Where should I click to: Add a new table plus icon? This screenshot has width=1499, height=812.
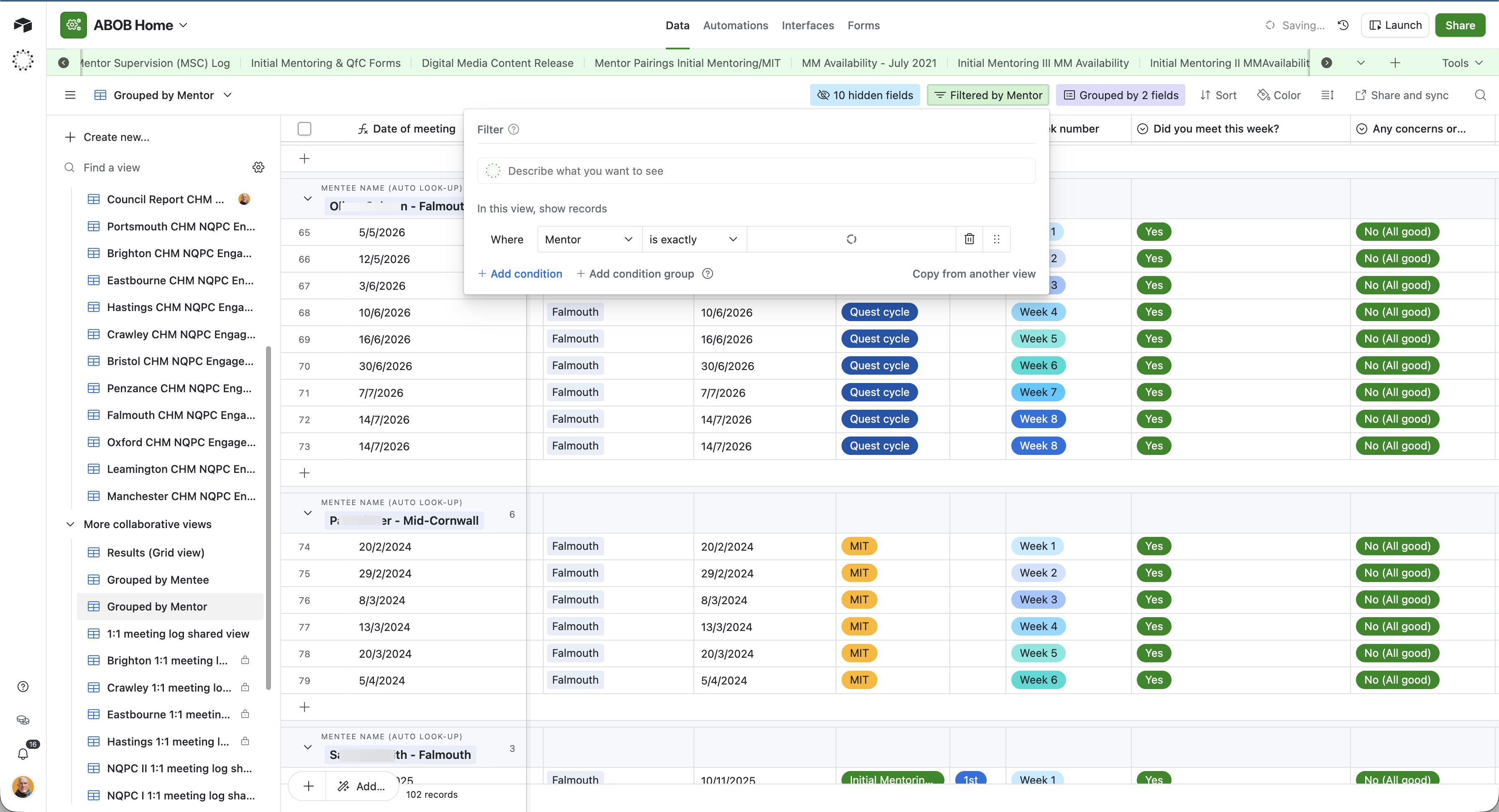click(x=1395, y=63)
